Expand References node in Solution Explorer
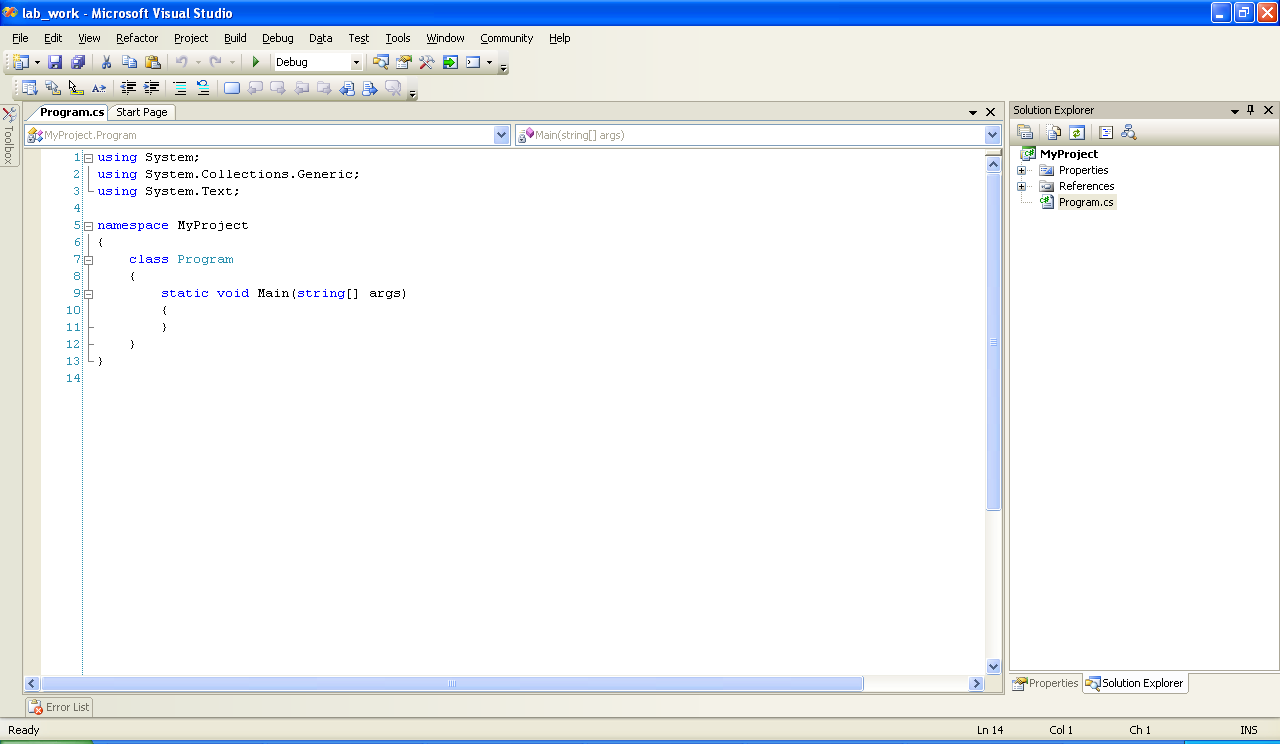This screenshot has width=1280, height=744. coord(1021,186)
